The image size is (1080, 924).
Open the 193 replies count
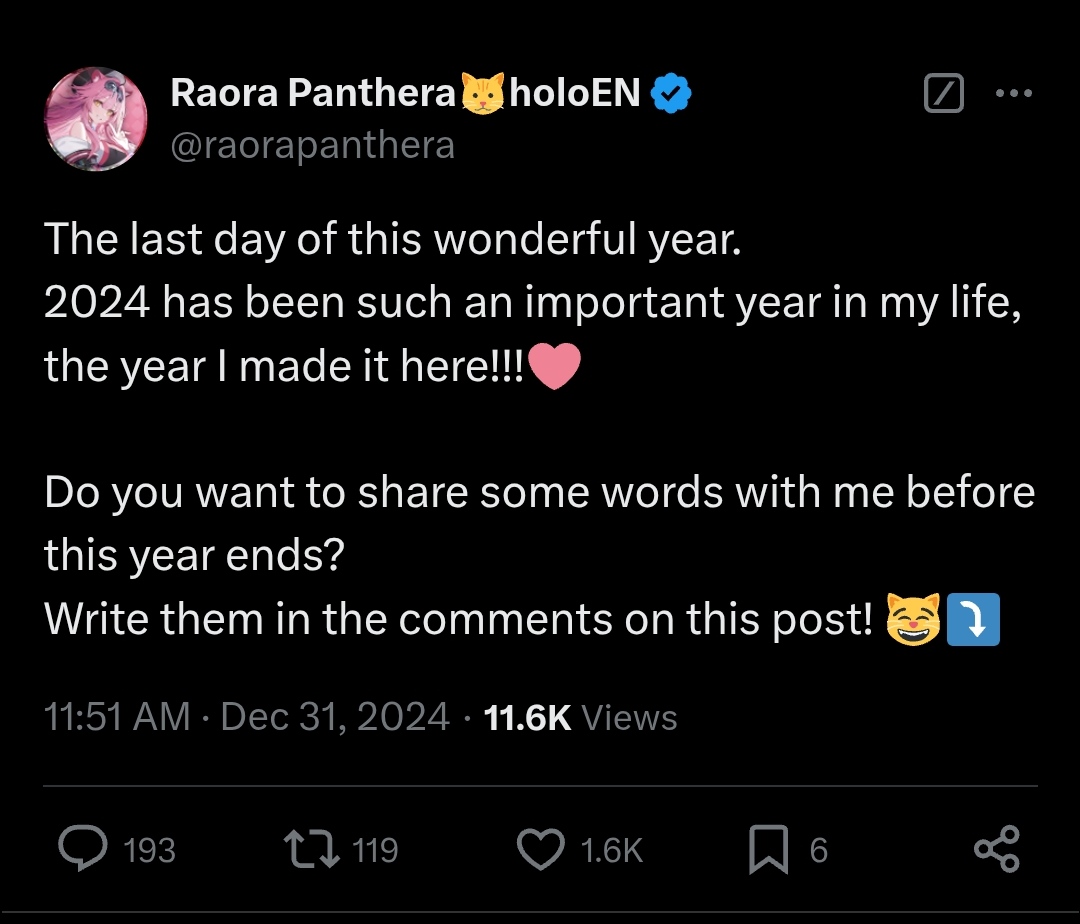tap(148, 851)
